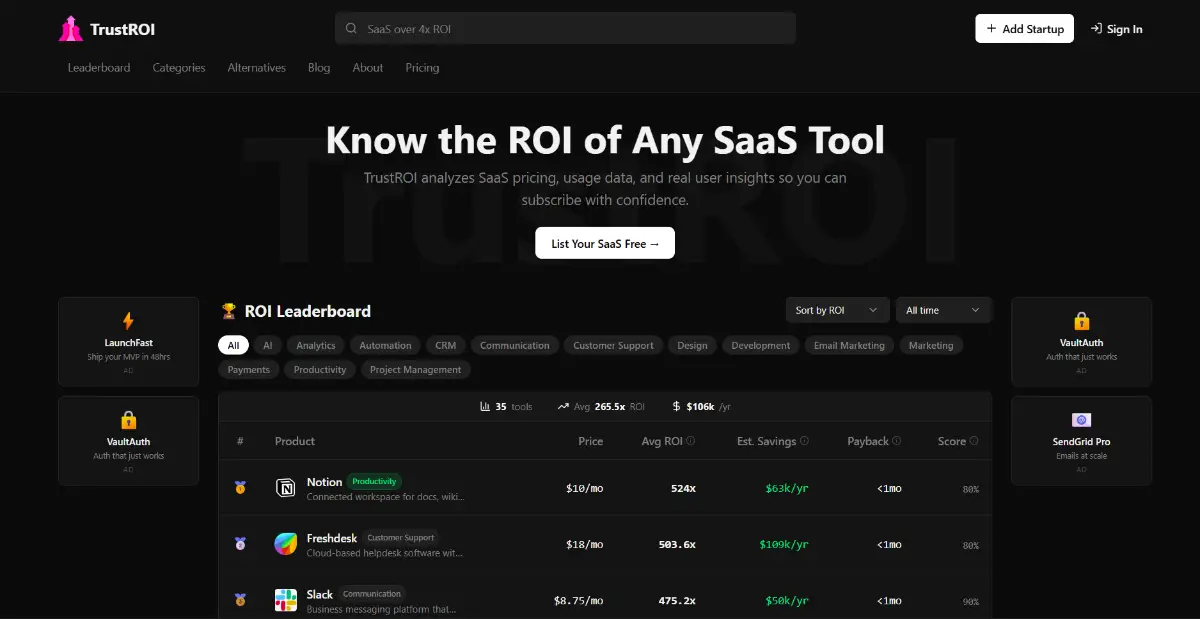Click the Freshdesk rainbow logo icon
The width and height of the screenshot is (1200, 619).
click(286, 544)
